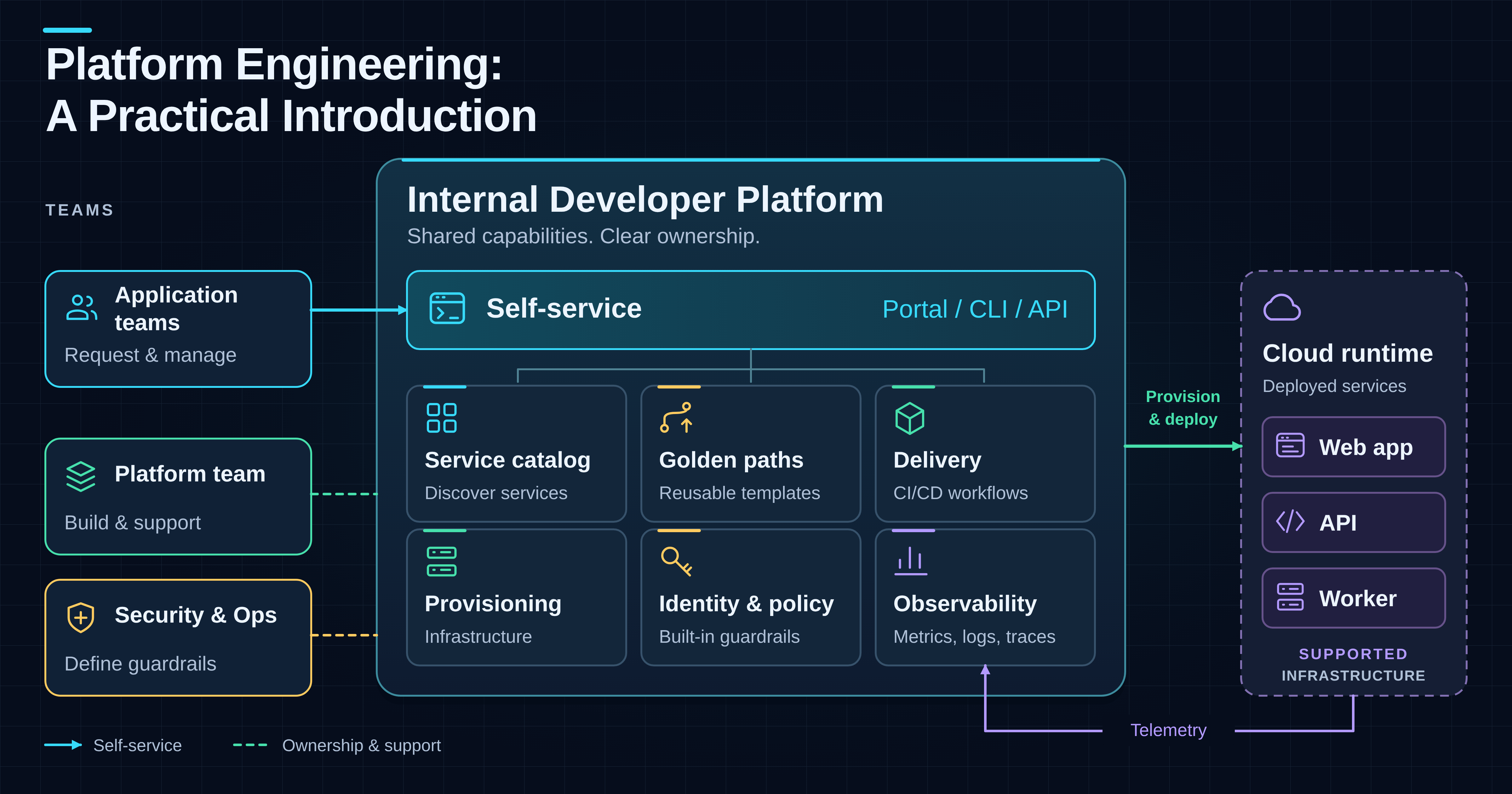The image size is (1512, 794).
Task: Click the API code brackets icon
Action: pyautogui.click(x=1290, y=521)
